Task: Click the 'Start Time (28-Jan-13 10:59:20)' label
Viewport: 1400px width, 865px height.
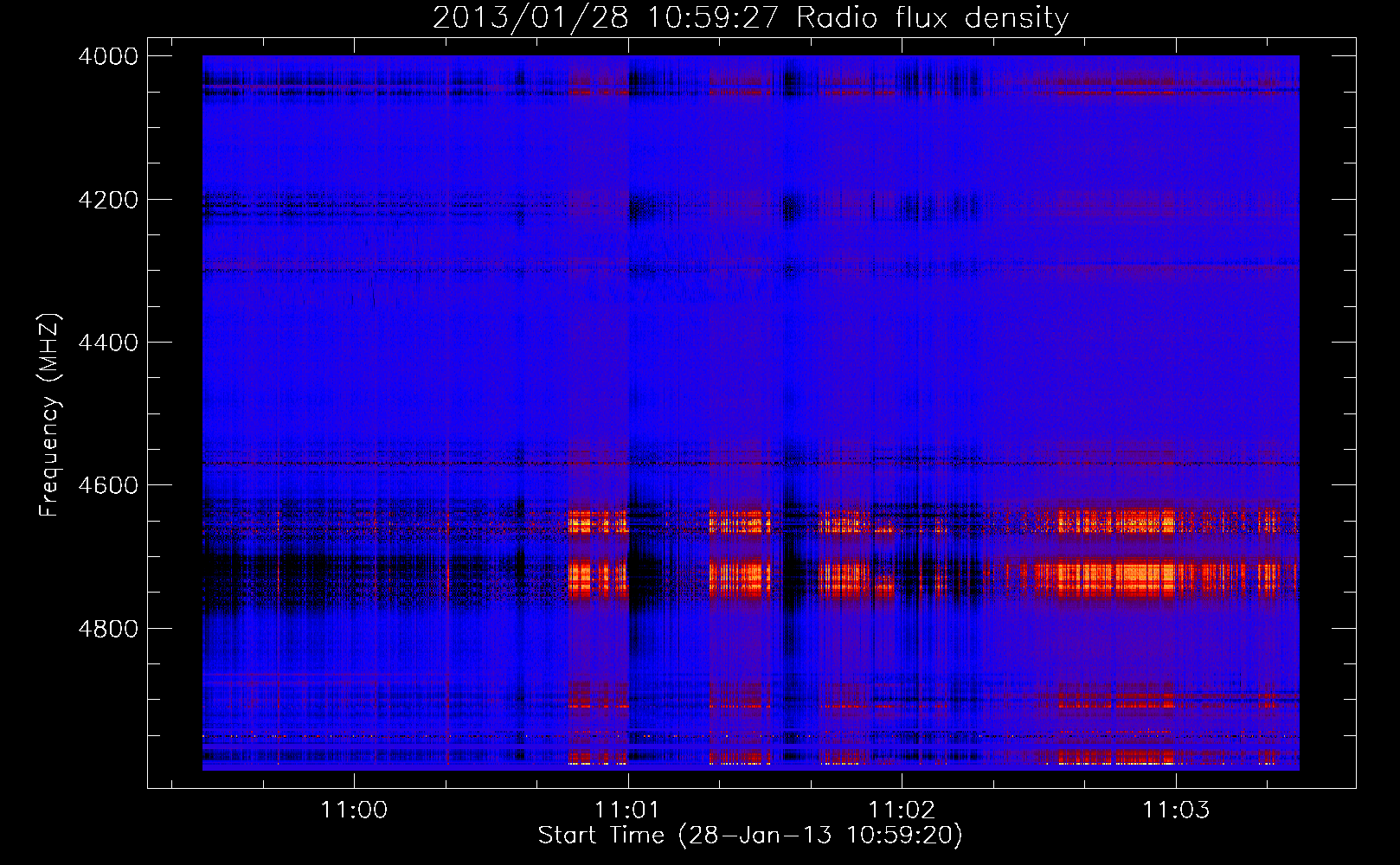Action: (750, 836)
